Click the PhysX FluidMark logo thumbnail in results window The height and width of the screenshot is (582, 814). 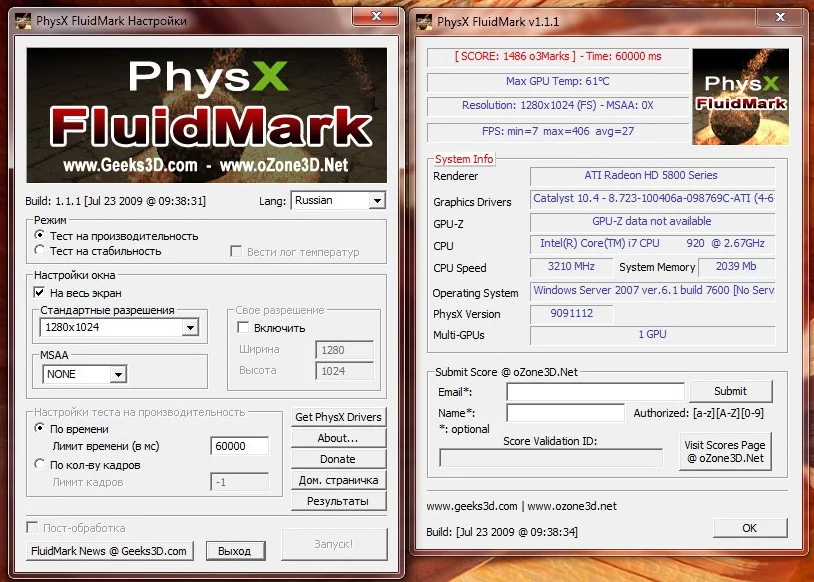click(740, 97)
